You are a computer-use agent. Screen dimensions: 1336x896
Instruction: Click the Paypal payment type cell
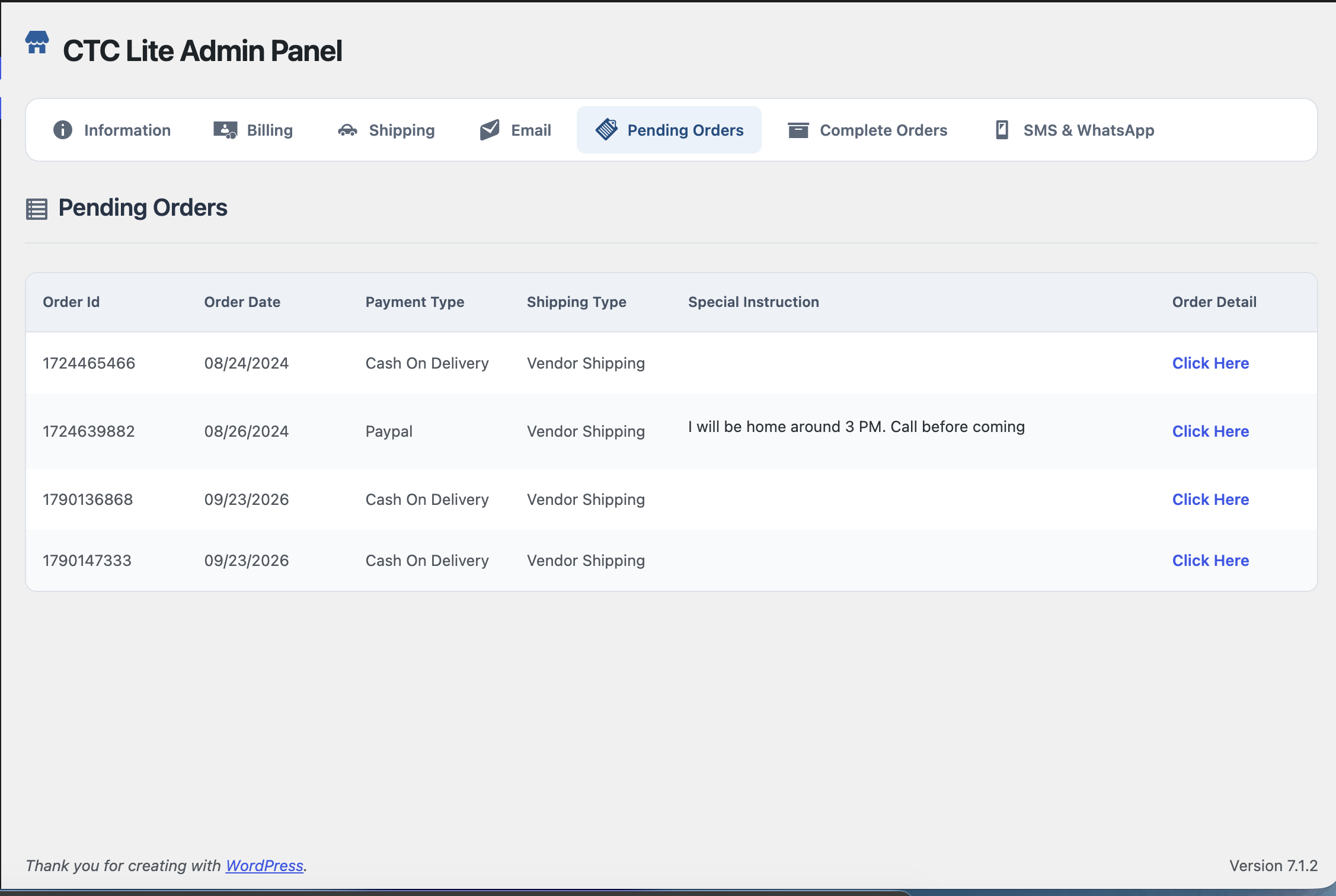click(x=389, y=431)
